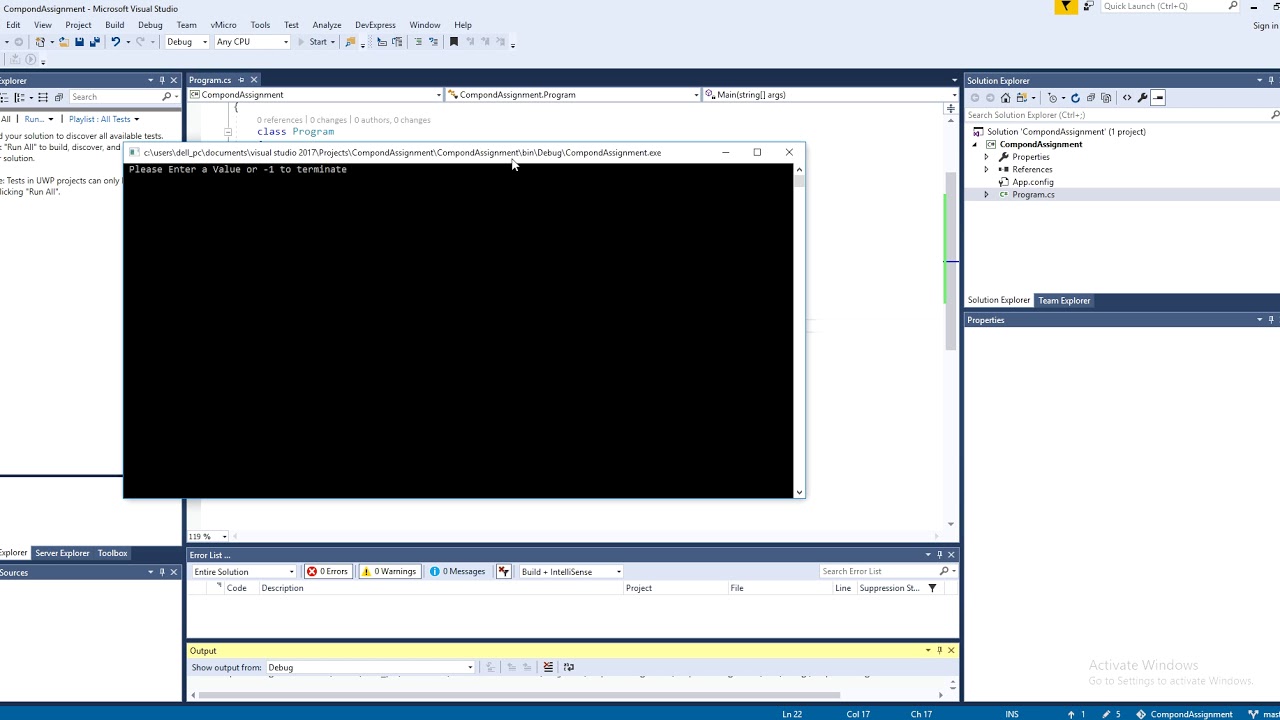Click the View Code icon in Solution Explorer

tap(1127, 98)
